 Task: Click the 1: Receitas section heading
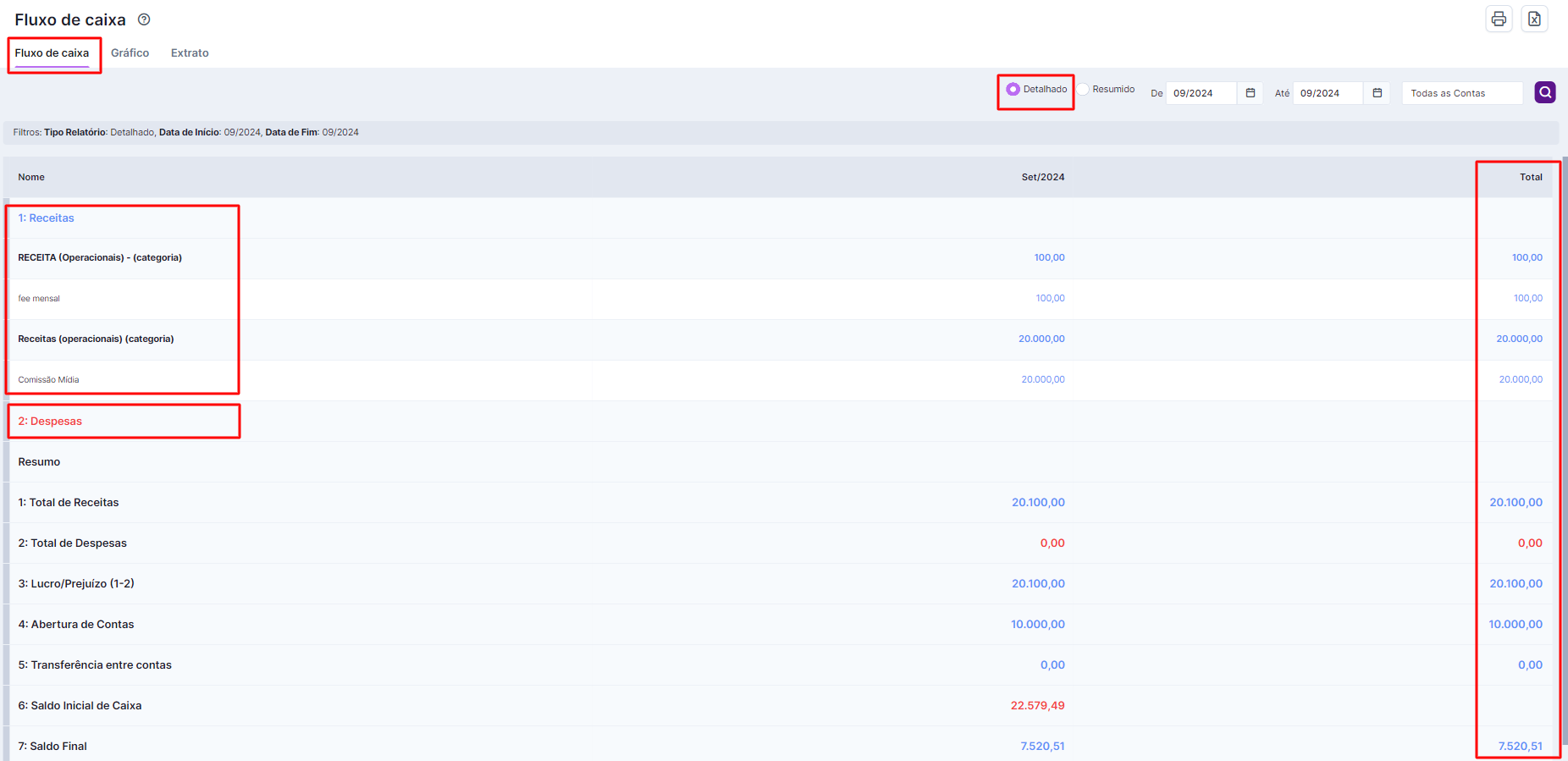(46, 218)
